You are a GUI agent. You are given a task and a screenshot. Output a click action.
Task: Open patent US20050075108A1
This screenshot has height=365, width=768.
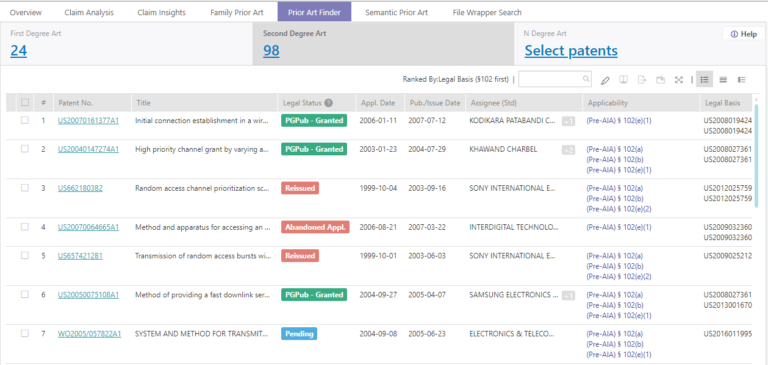click(x=88, y=295)
